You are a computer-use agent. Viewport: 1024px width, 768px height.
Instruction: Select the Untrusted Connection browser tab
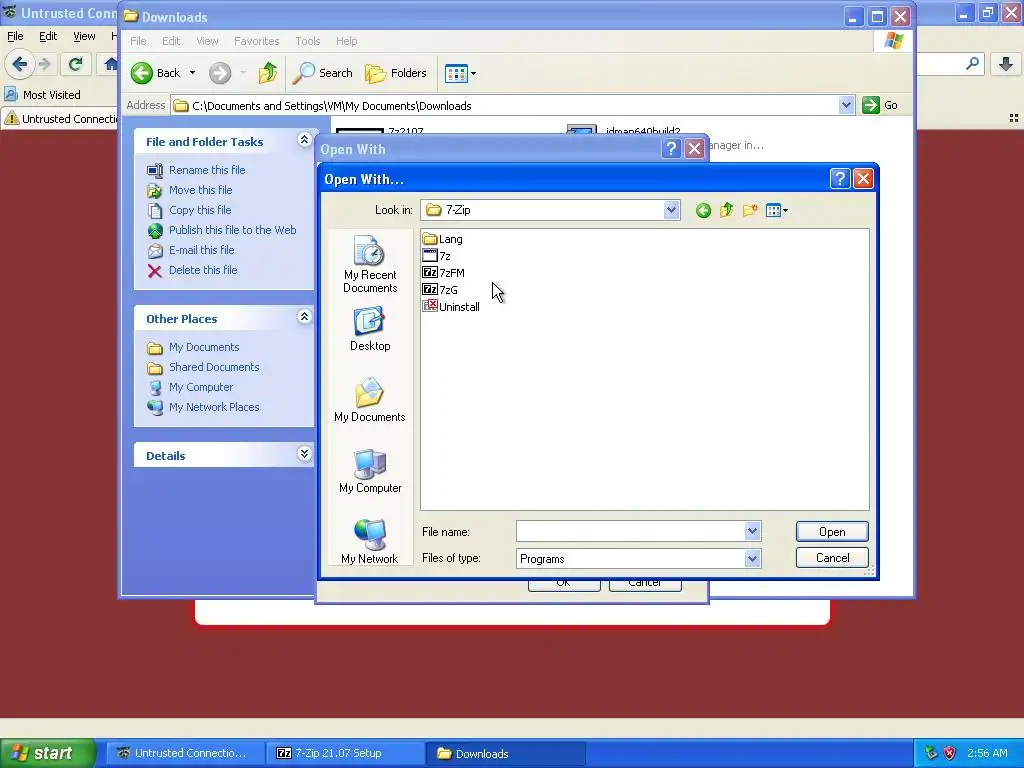[60, 119]
